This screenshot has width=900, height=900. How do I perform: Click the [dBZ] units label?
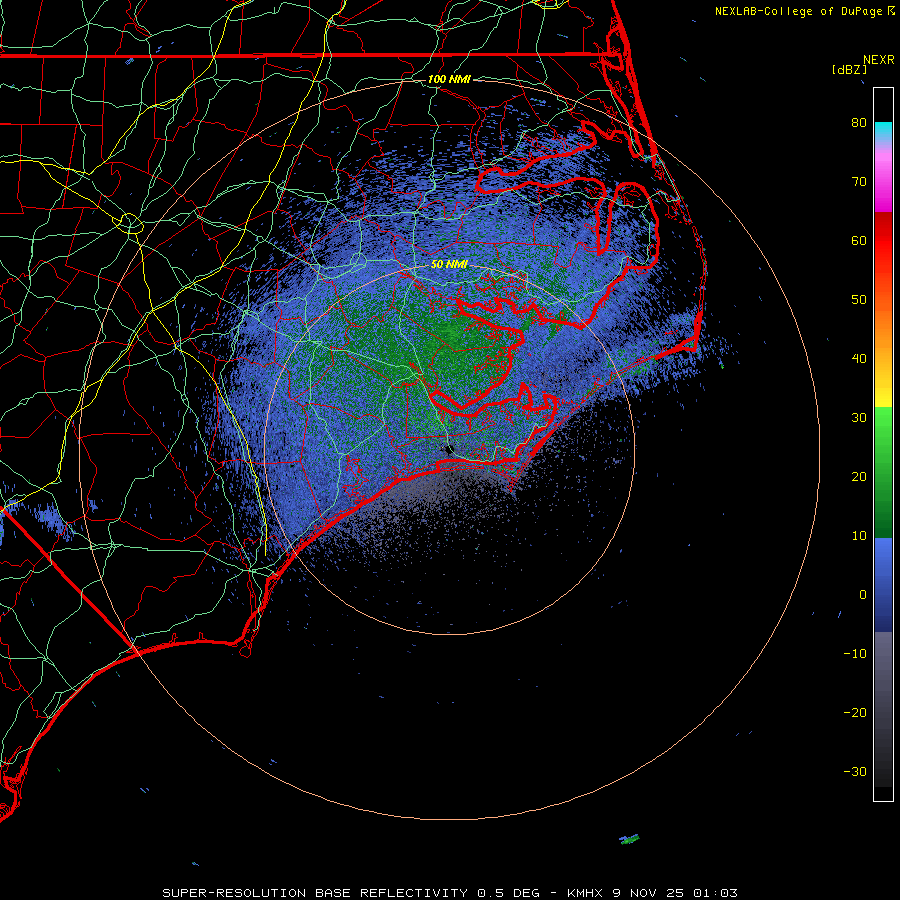coord(849,69)
